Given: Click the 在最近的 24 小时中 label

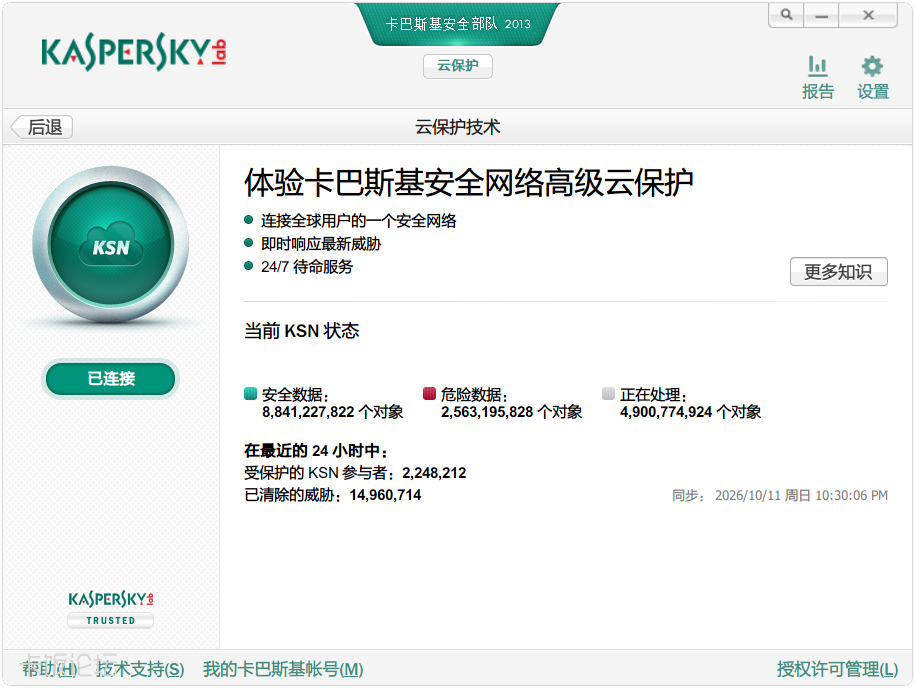Looking at the screenshot, I should click(316, 450).
